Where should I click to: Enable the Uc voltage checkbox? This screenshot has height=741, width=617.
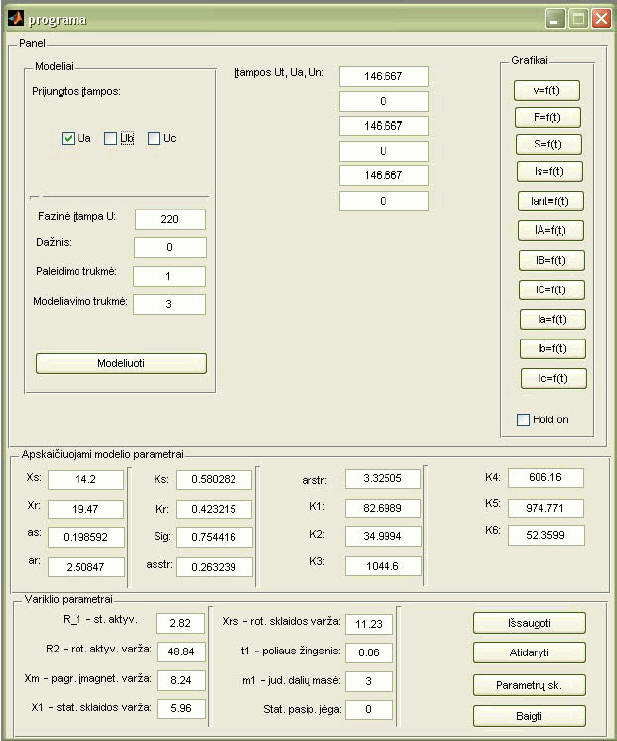(x=154, y=138)
